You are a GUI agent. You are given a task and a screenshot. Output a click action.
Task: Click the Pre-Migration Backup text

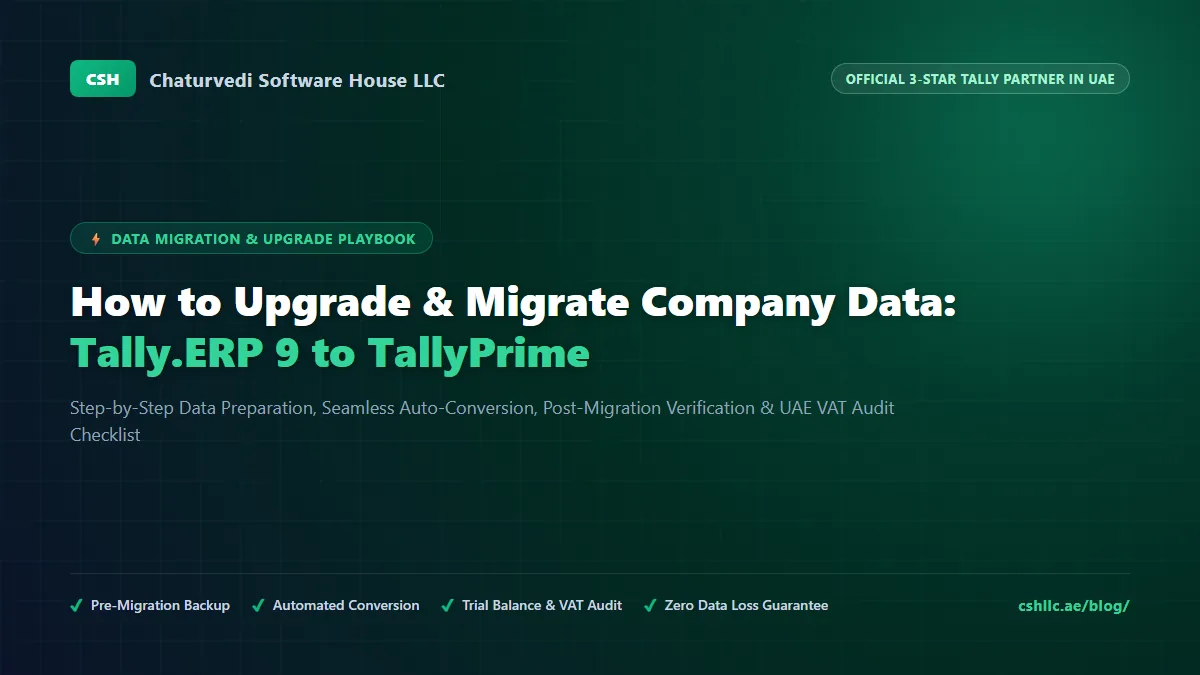pyautogui.click(x=160, y=605)
